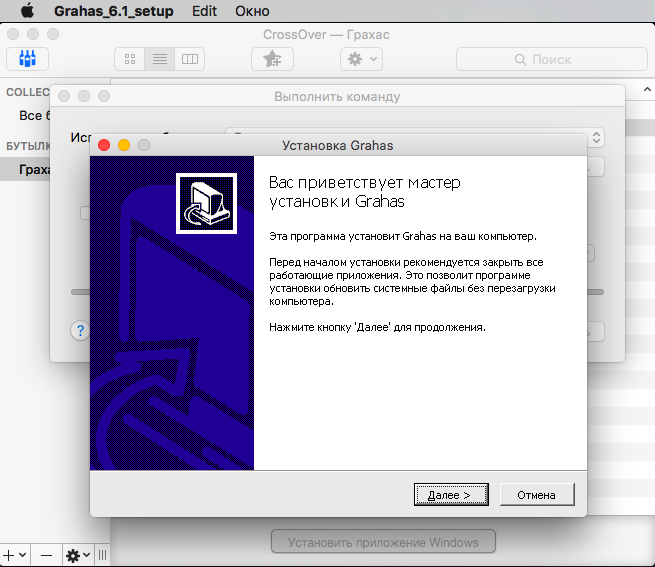Open the Edit menu
655x567 pixels.
(x=204, y=10)
